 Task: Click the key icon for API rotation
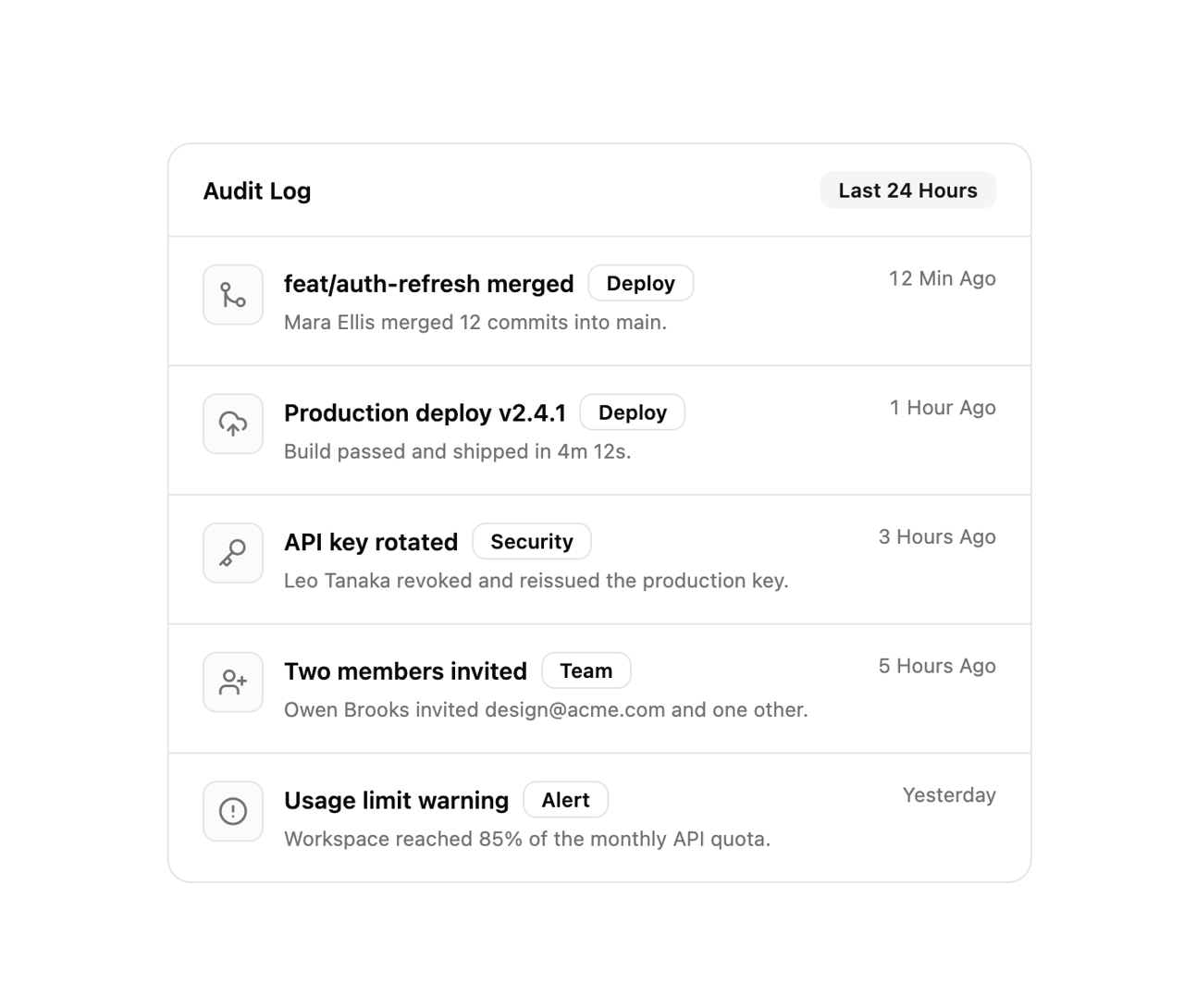coord(233,553)
